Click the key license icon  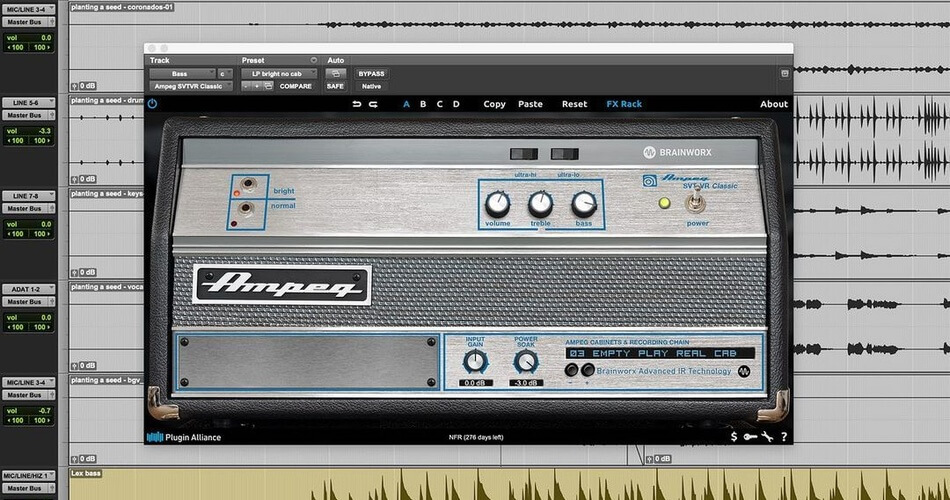click(x=750, y=436)
